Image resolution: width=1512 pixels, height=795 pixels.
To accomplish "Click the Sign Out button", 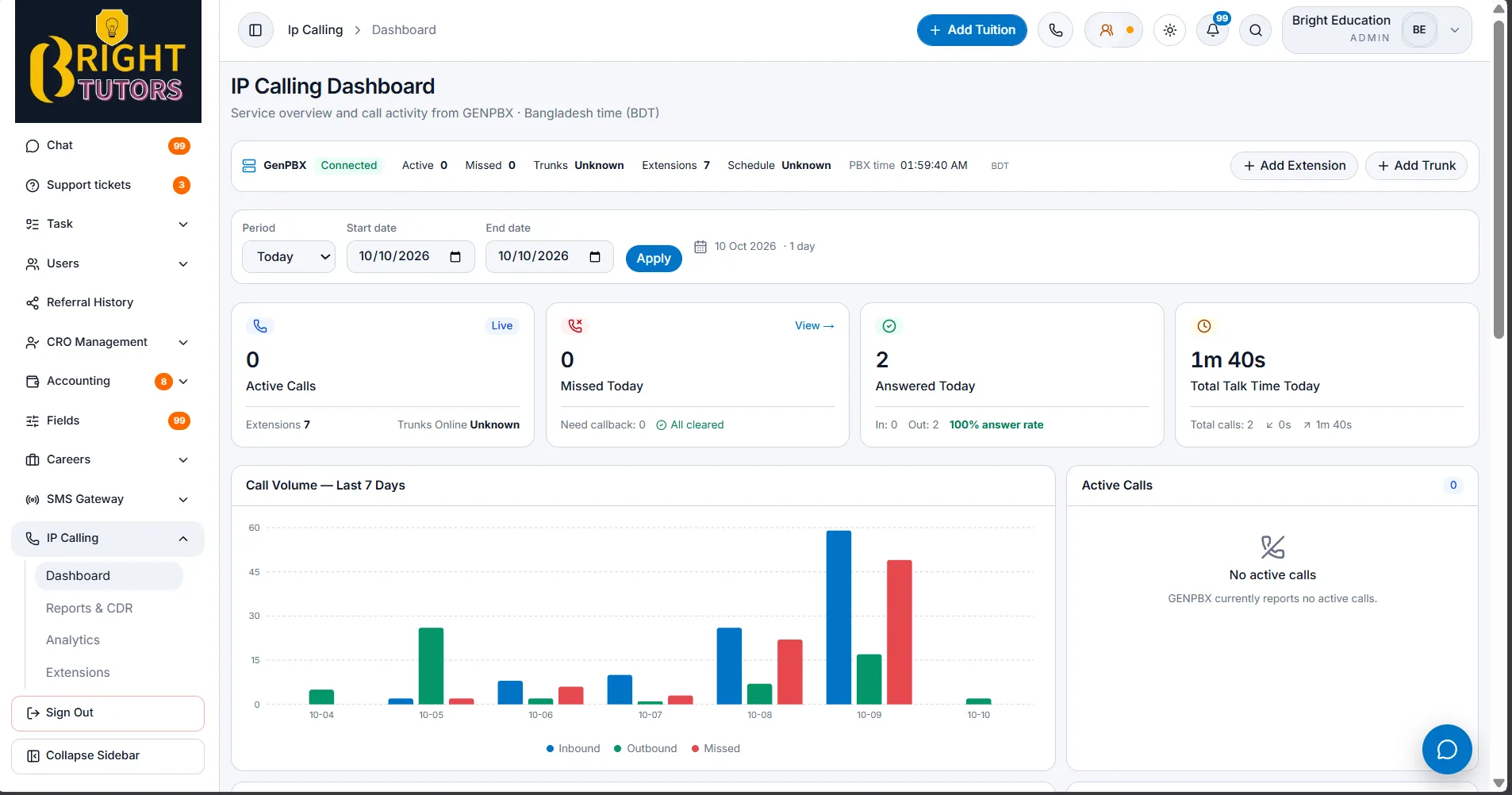I will 108,713.
